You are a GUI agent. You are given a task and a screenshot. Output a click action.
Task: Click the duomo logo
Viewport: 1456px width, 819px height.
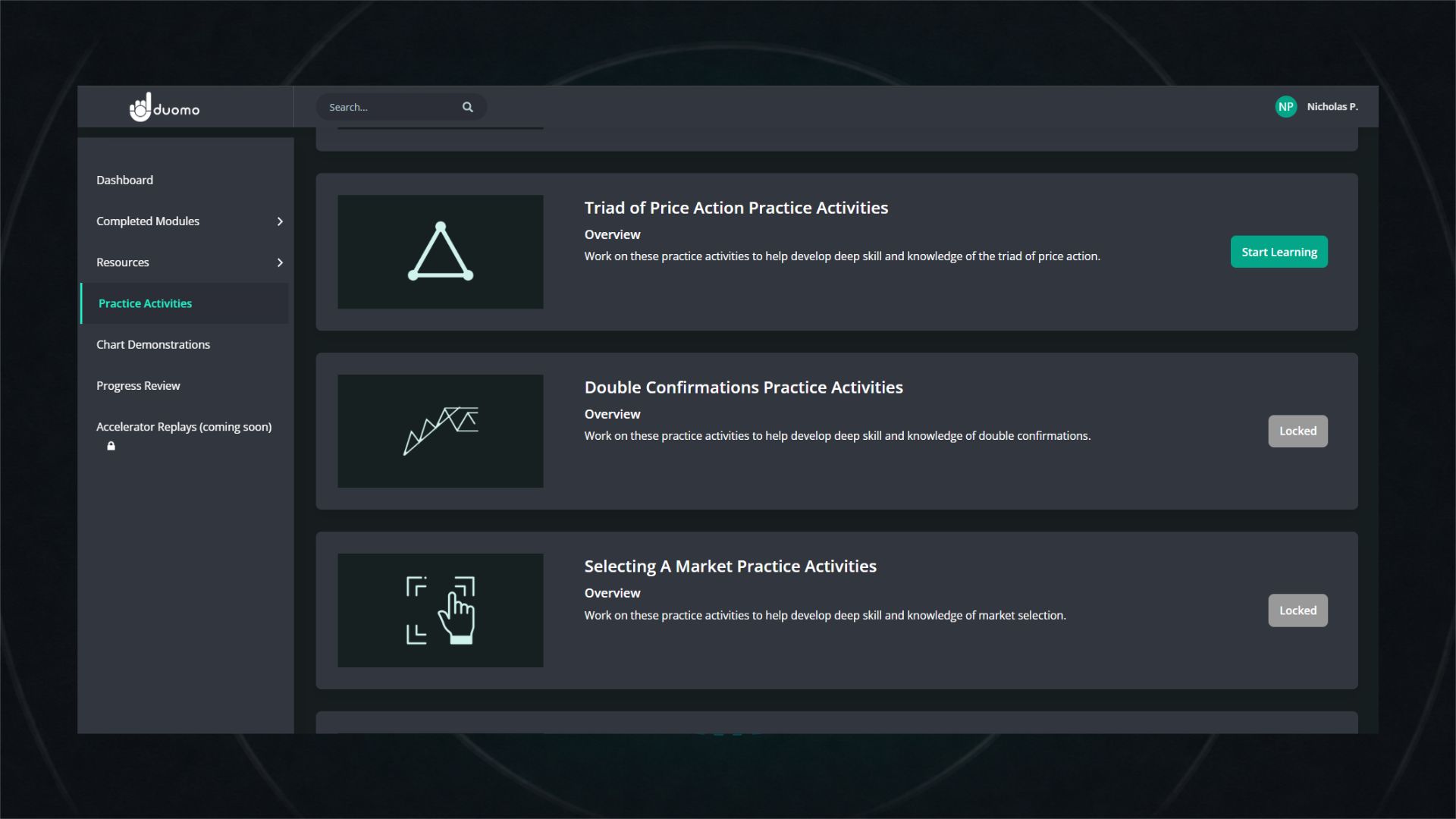click(x=165, y=107)
